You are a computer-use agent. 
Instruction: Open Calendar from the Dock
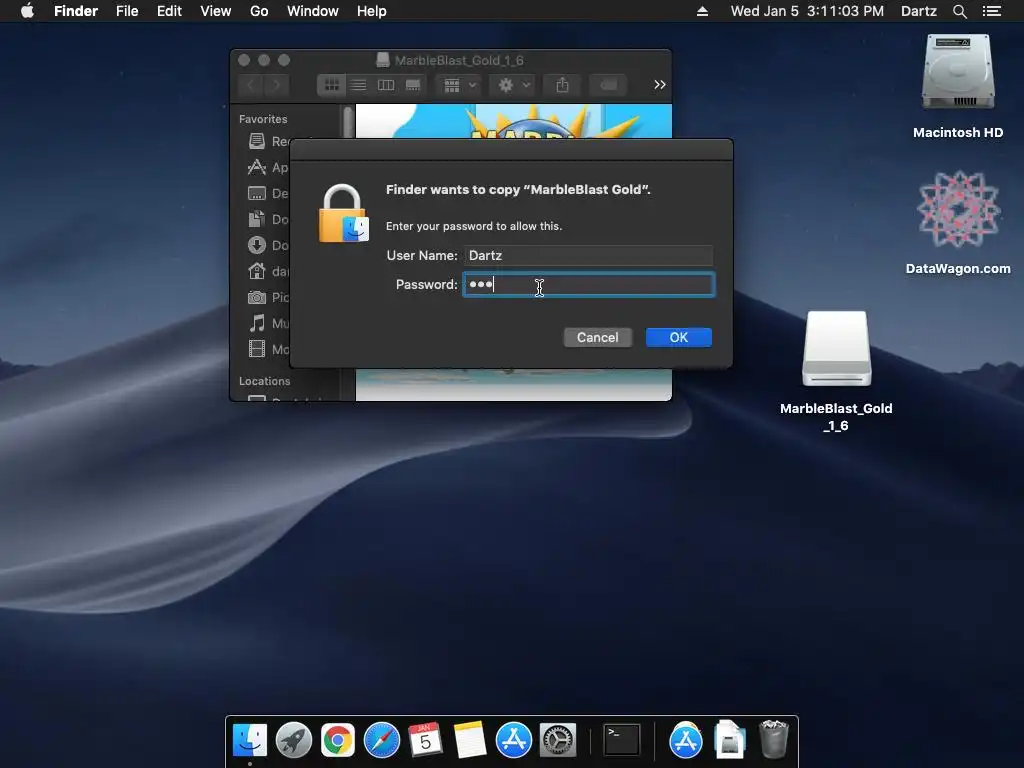click(425, 740)
